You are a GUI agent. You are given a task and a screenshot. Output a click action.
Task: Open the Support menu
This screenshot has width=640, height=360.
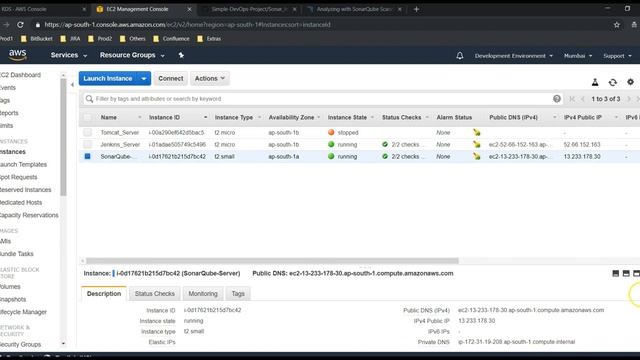point(618,56)
